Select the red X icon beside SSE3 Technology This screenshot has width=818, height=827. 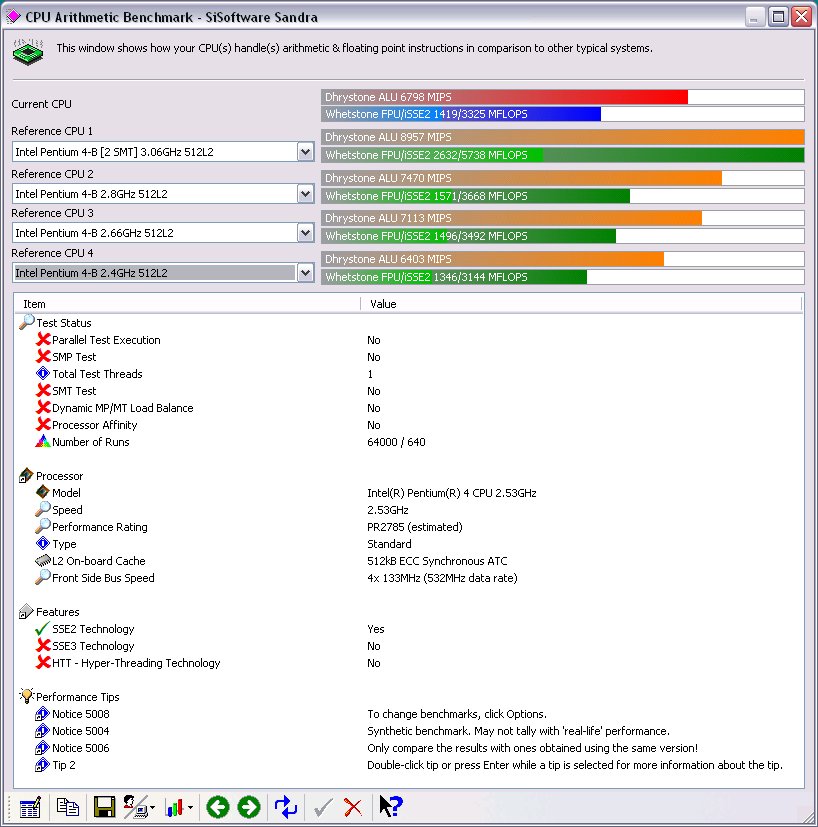click(x=43, y=646)
